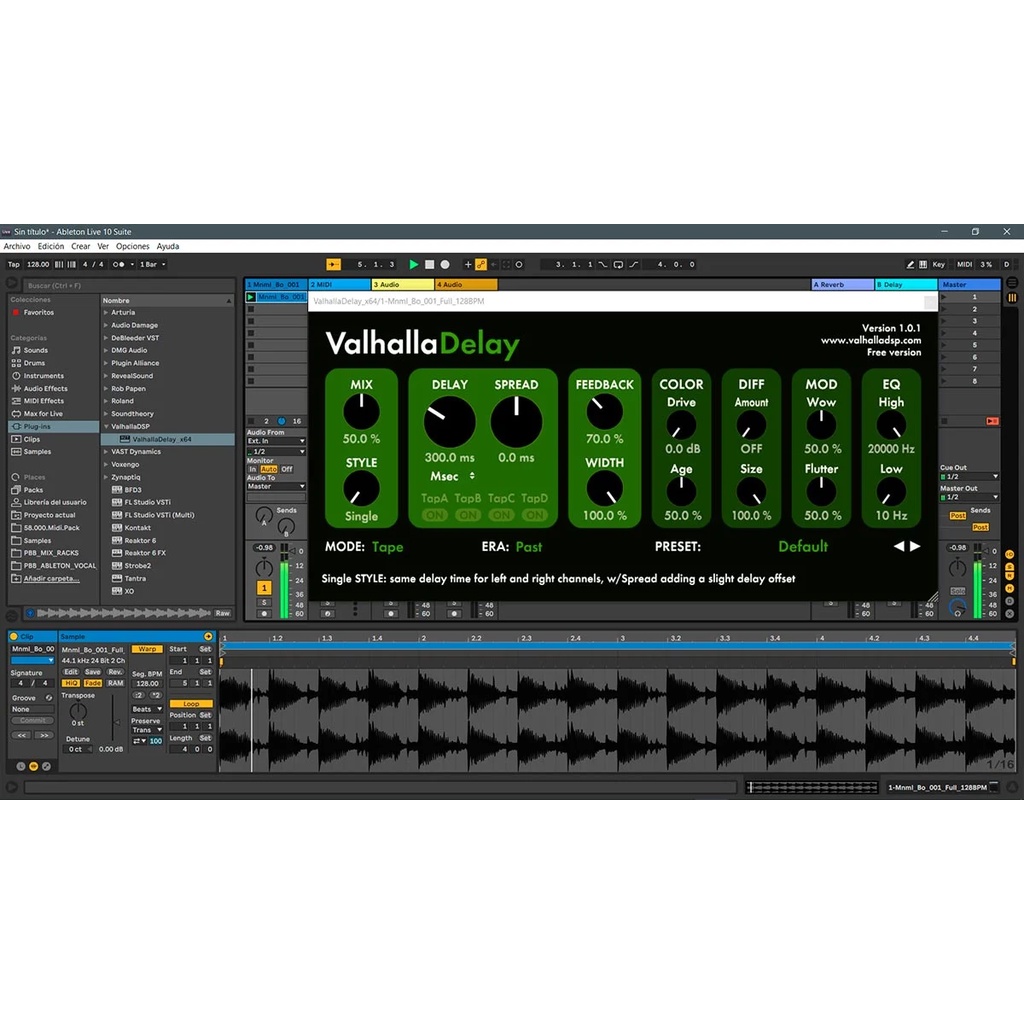
Task: Toggle track 1 activator button
Action: (x=264, y=588)
